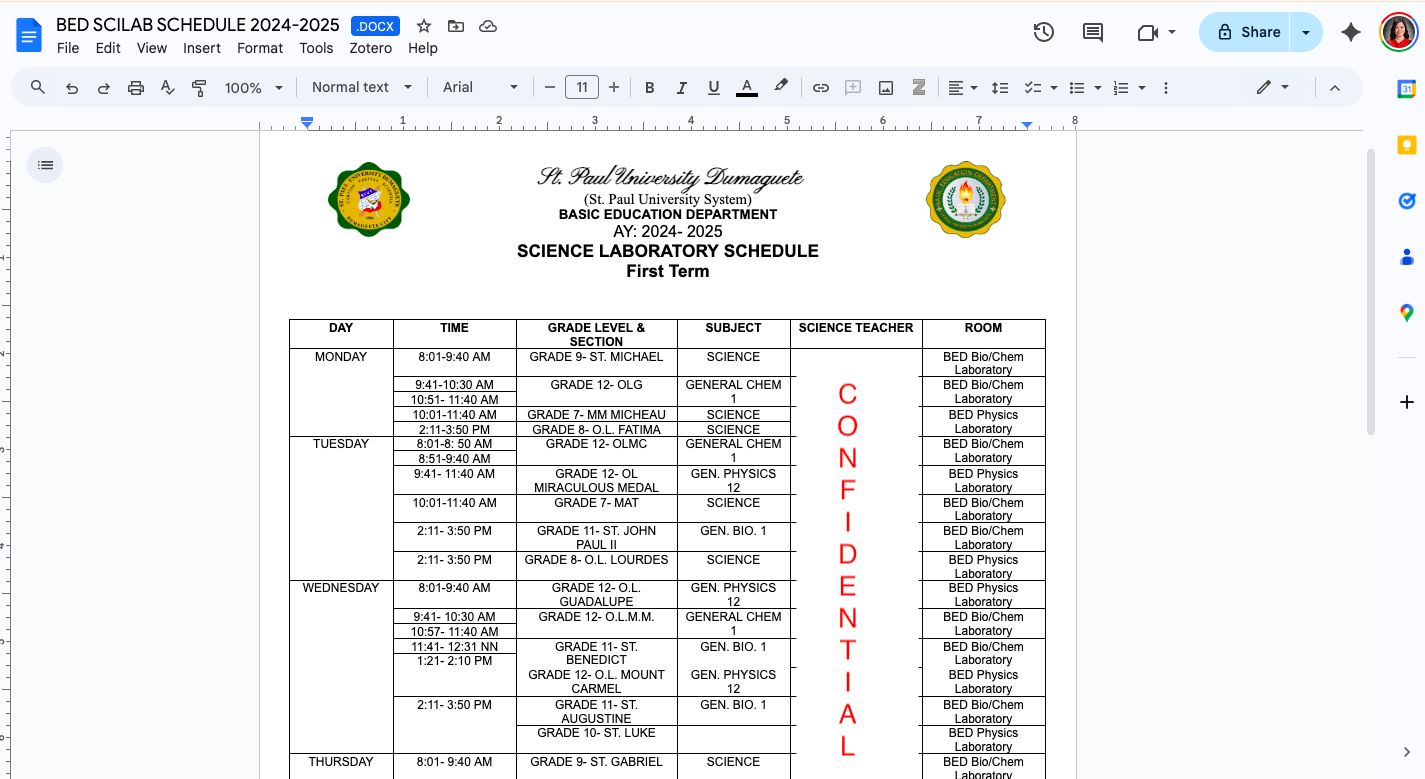This screenshot has height=779, width=1425.
Task: Show the side panel with the arrow at bottom right
Action: (1406, 752)
